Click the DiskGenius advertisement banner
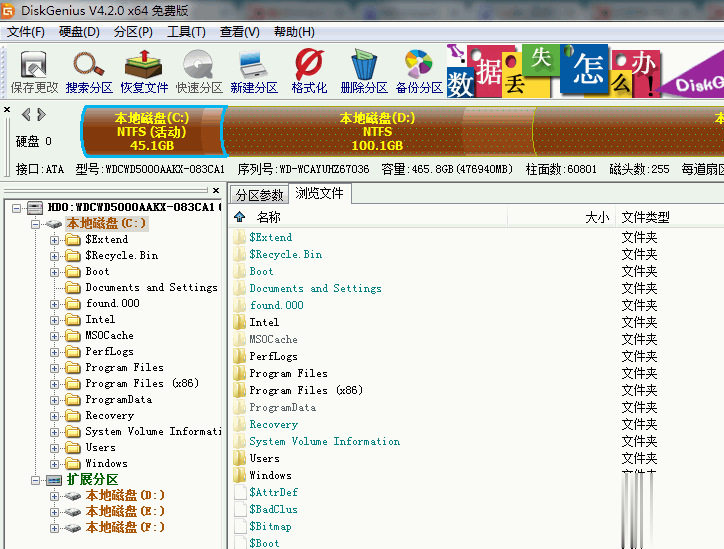 [x=585, y=71]
